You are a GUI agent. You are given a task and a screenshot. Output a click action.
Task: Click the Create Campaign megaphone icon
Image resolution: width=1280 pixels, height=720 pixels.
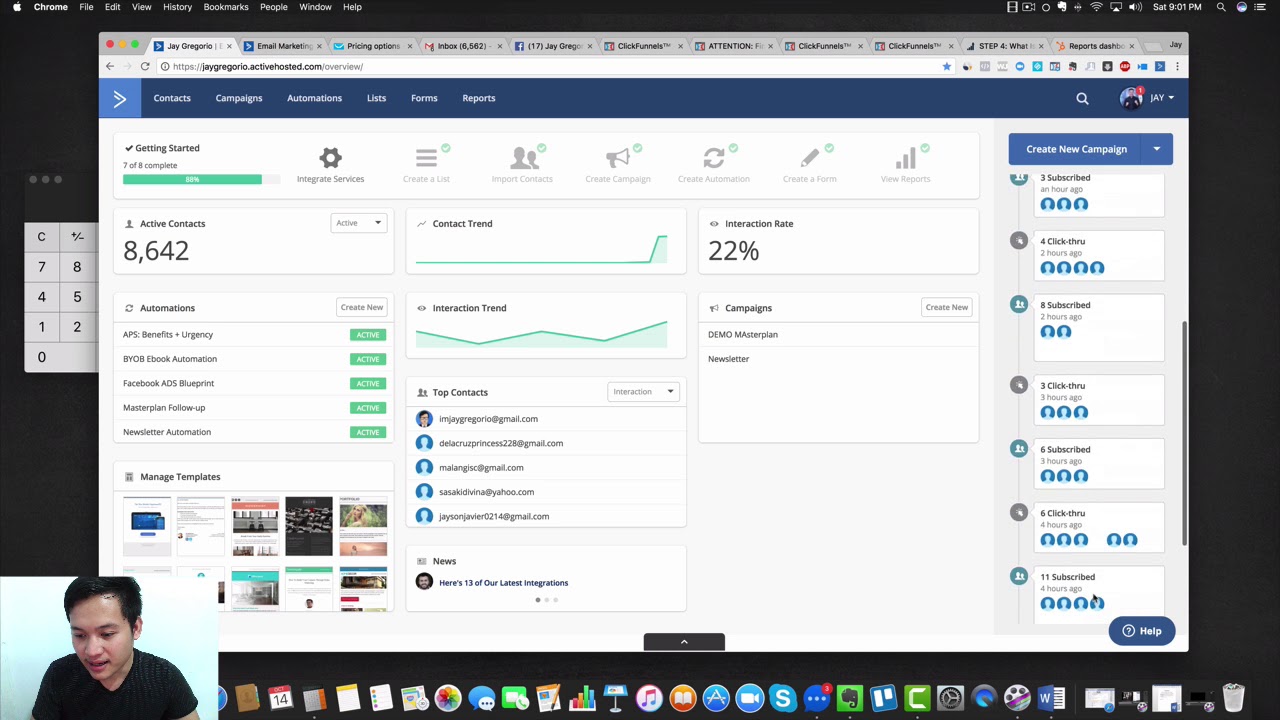[x=618, y=158]
